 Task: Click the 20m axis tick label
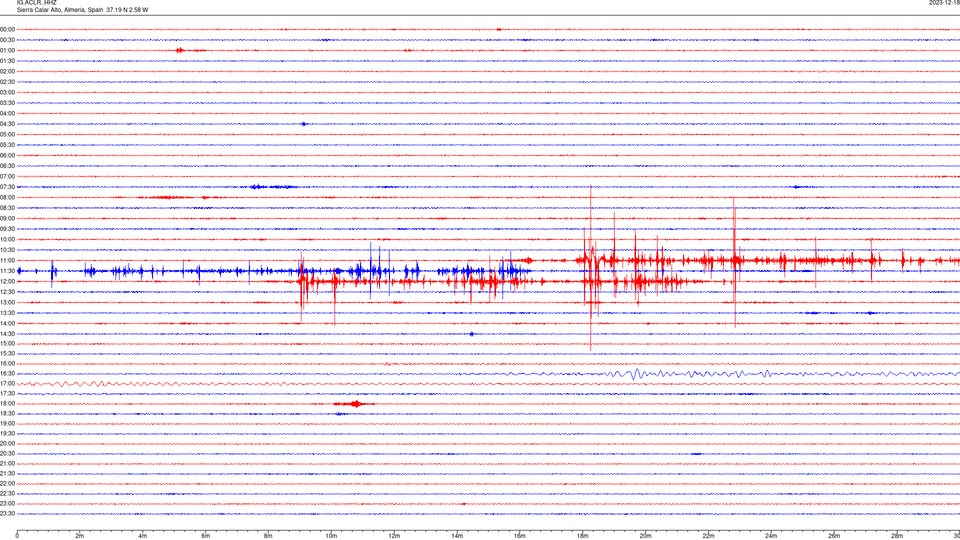[645, 536]
